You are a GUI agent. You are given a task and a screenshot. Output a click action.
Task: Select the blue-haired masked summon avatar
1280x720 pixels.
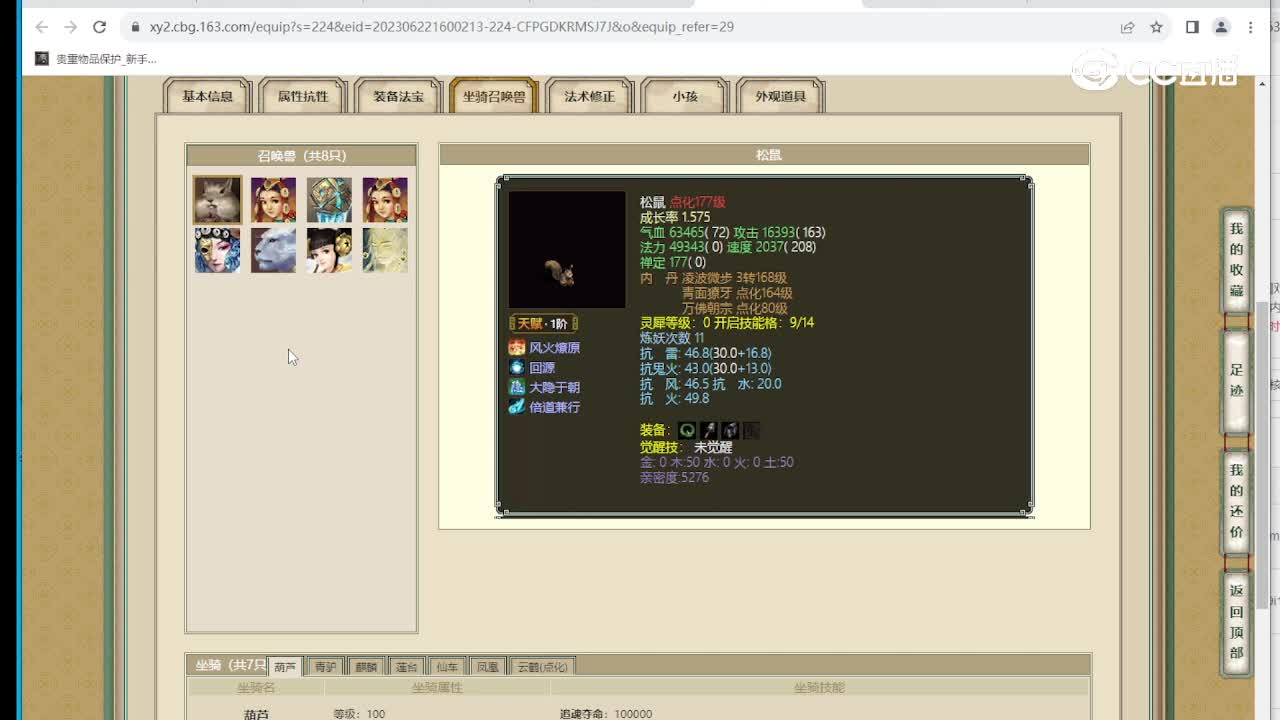tap(217, 250)
